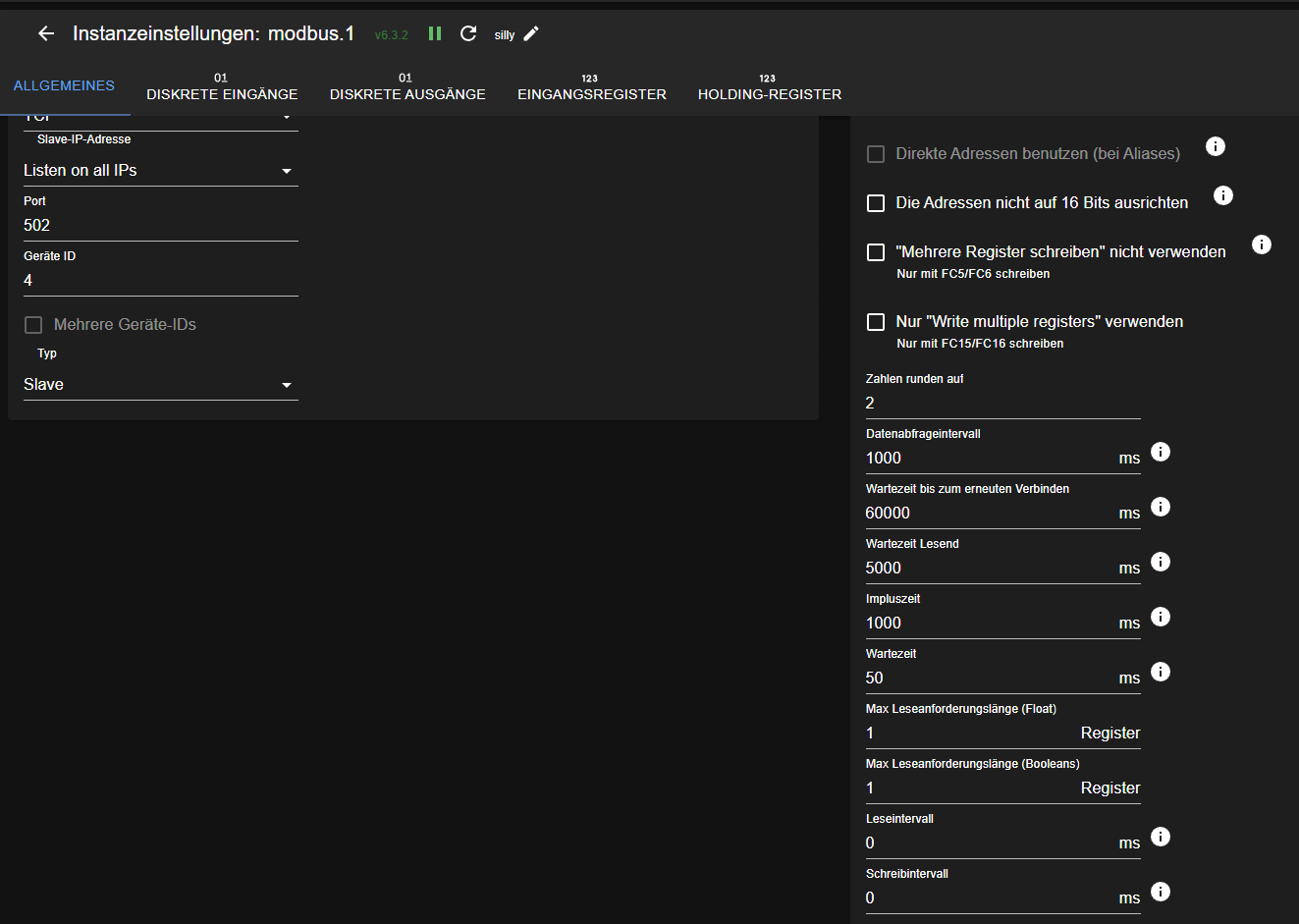Open the Diskrete Ausgänge tab
1299x924 pixels.
(407, 86)
